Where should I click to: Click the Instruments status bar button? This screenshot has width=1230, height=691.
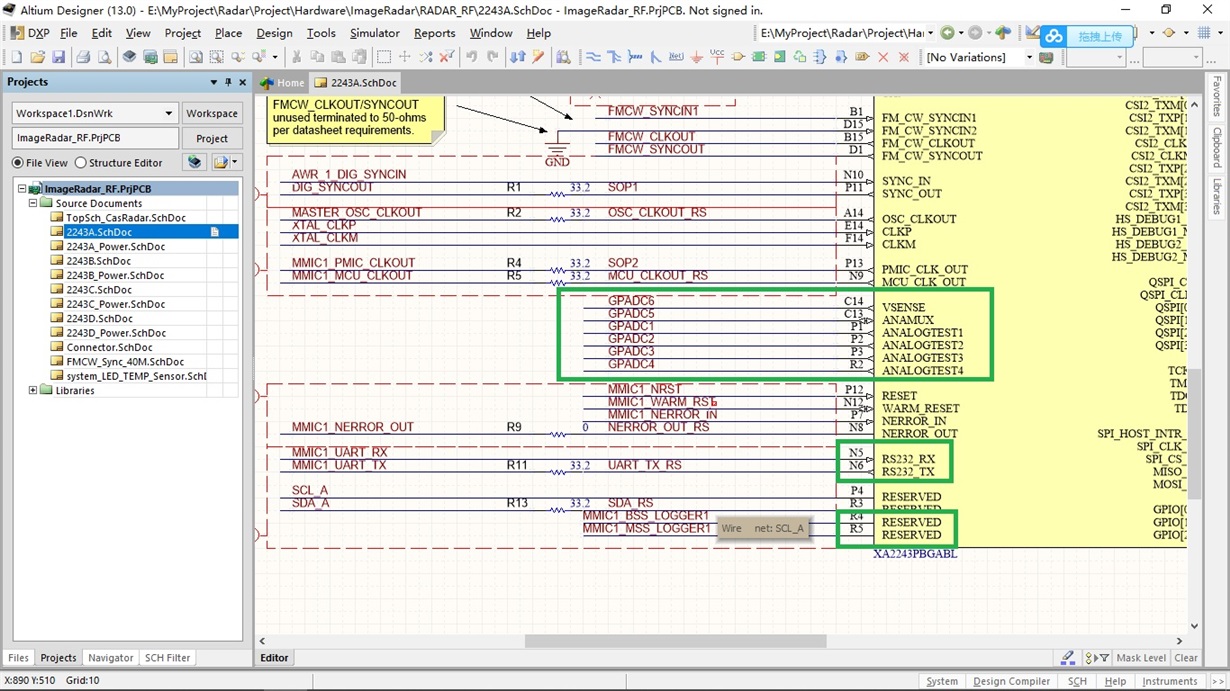(1169, 681)
